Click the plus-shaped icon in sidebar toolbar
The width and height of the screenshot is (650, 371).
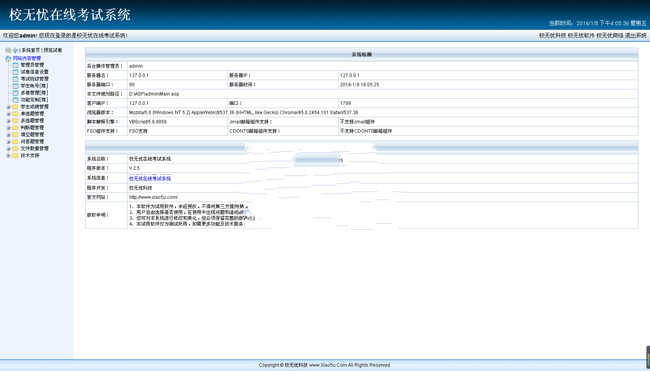coord(15,50)
